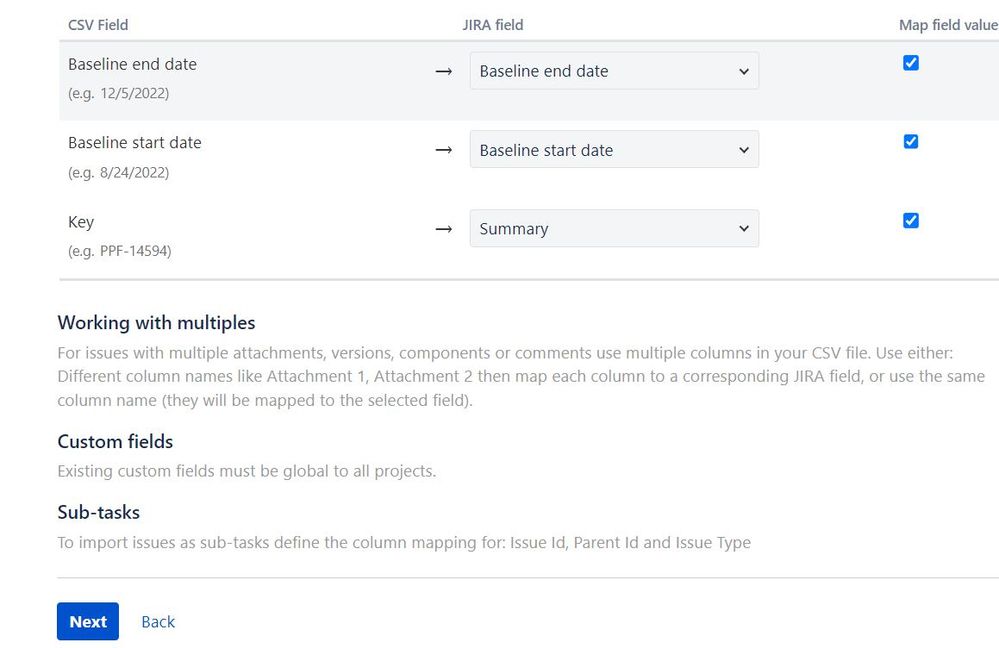Open the Baseline end date JIRA field dropdown
This screenshot has width=999, height=648.
point(614,71)
